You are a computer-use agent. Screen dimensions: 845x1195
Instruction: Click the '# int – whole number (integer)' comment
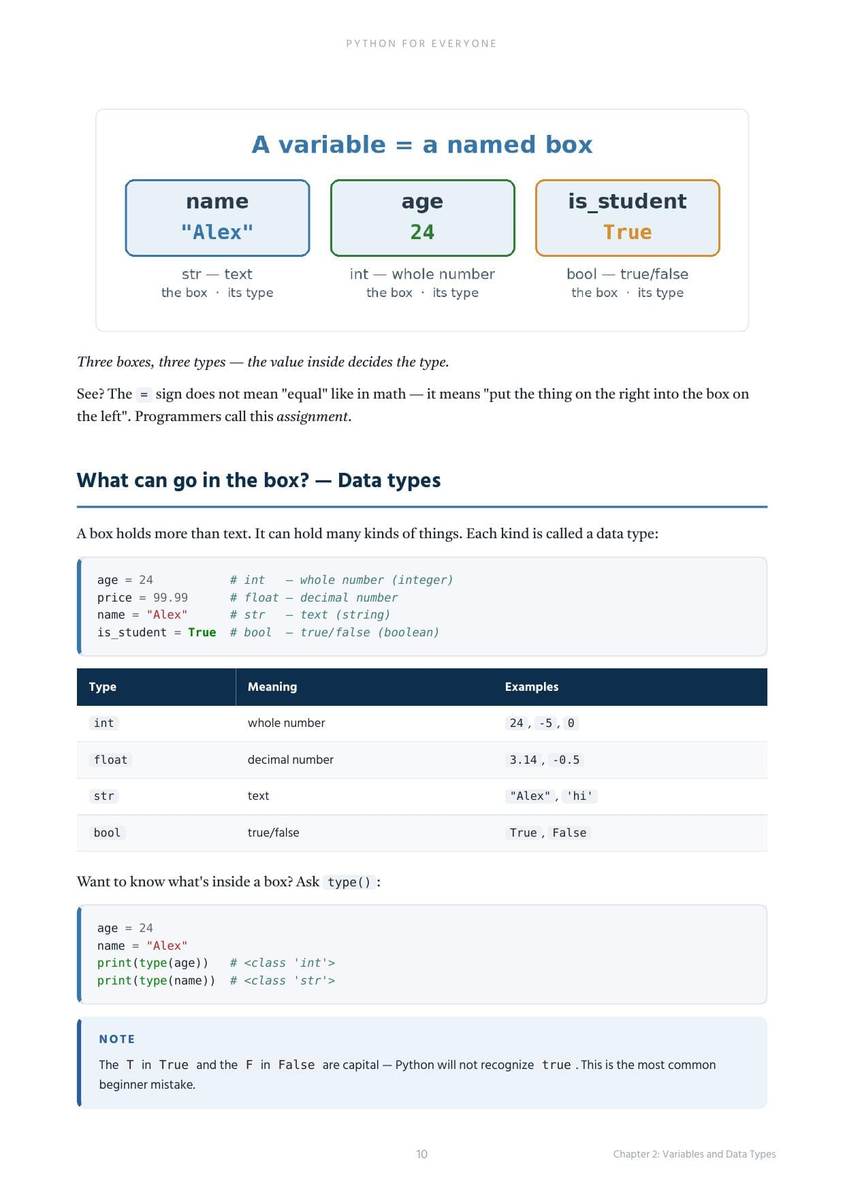[x=341, y=580]
